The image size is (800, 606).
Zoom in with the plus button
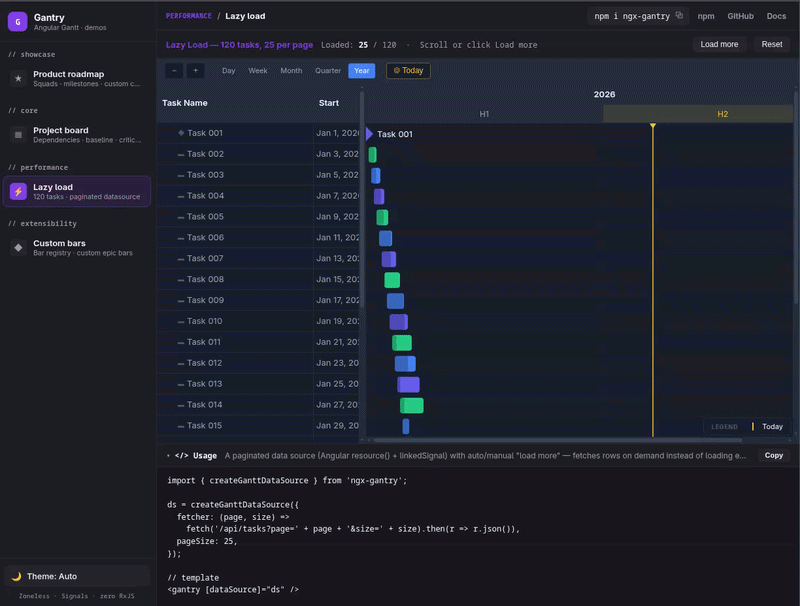[x=195, y=70]
